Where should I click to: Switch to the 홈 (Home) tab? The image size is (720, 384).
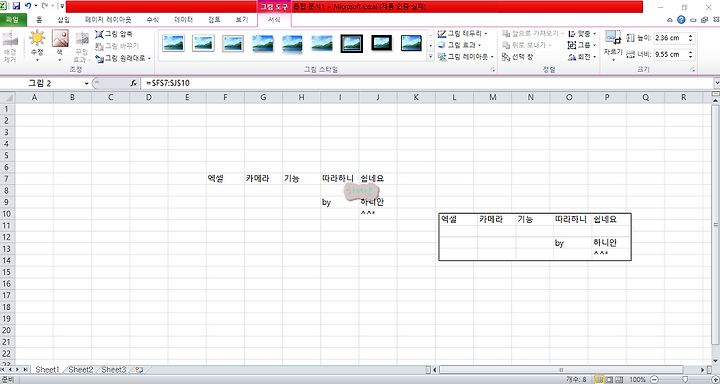(x=39, y=20)
